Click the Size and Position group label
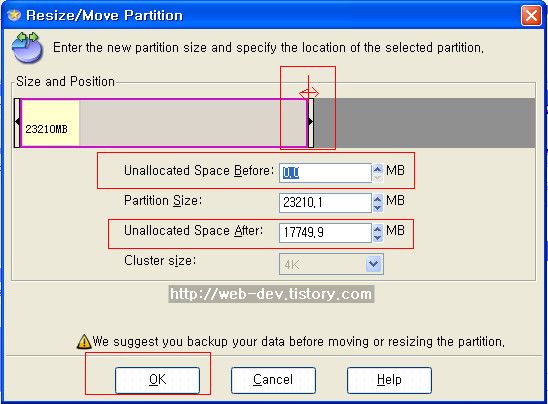 tap(65, 81)
